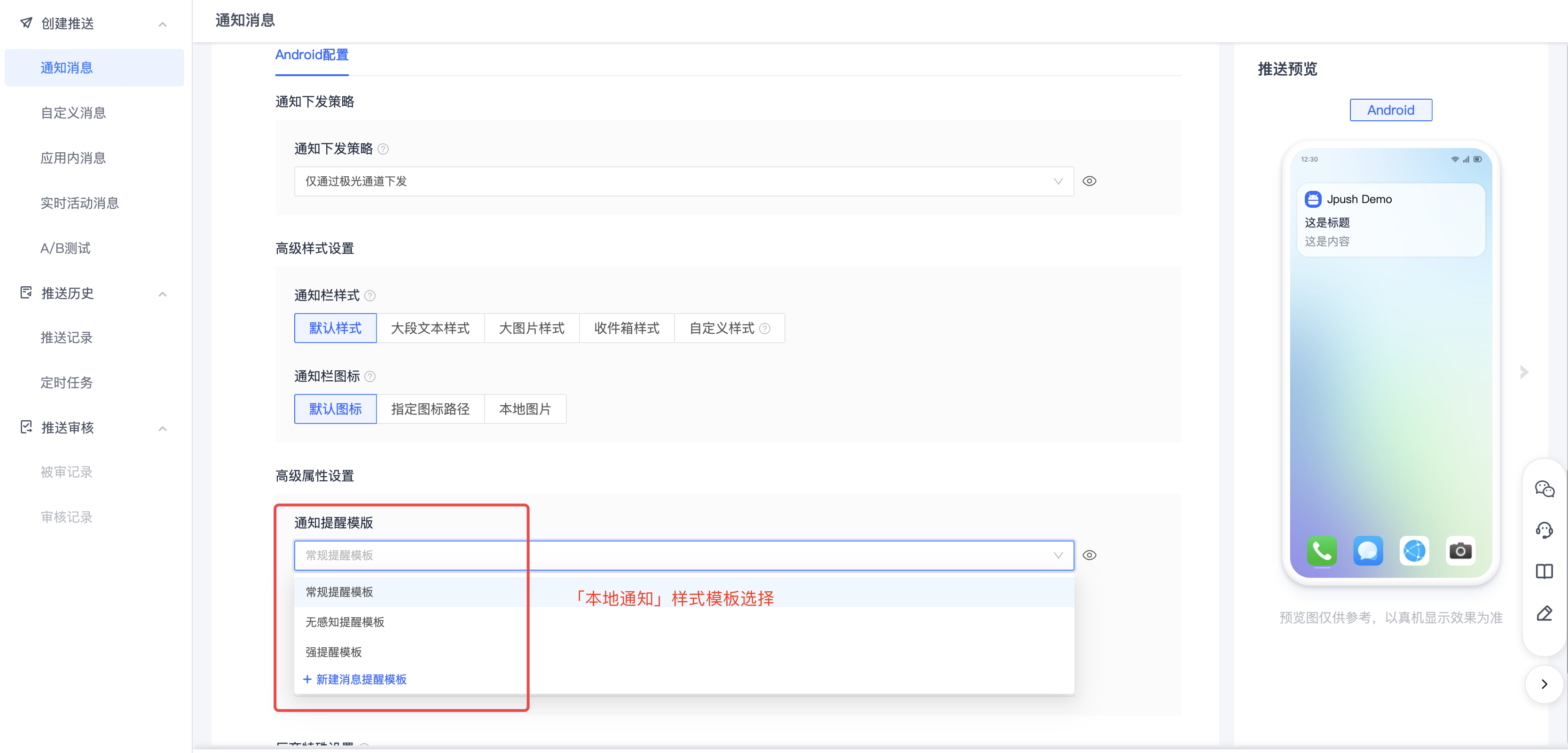This screenshot has height=753, width=1568.
Task: Switch to the Android配置 tab
Action: (x=312, y=55)
